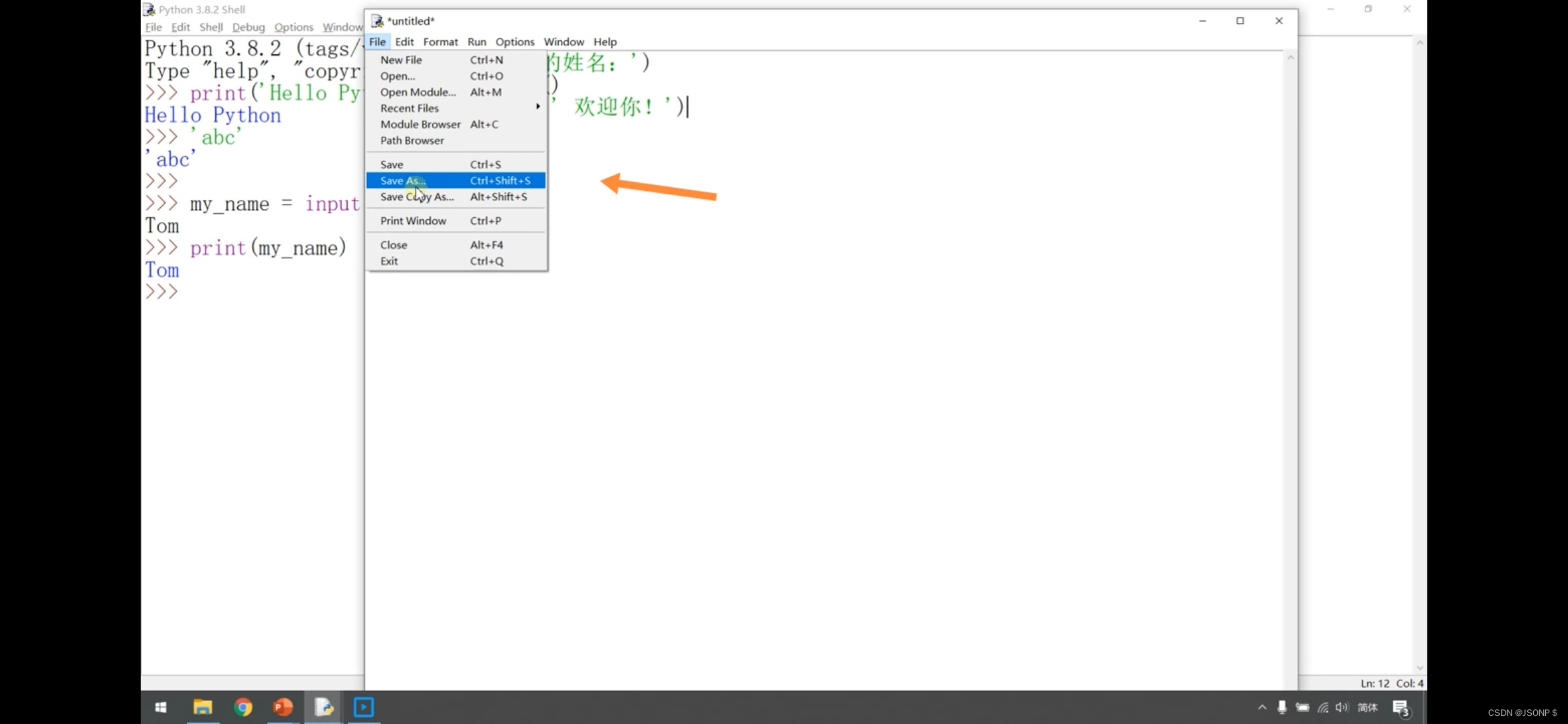Select Save As from File menu
This screenshot has height=724, width=1568.
403,180
